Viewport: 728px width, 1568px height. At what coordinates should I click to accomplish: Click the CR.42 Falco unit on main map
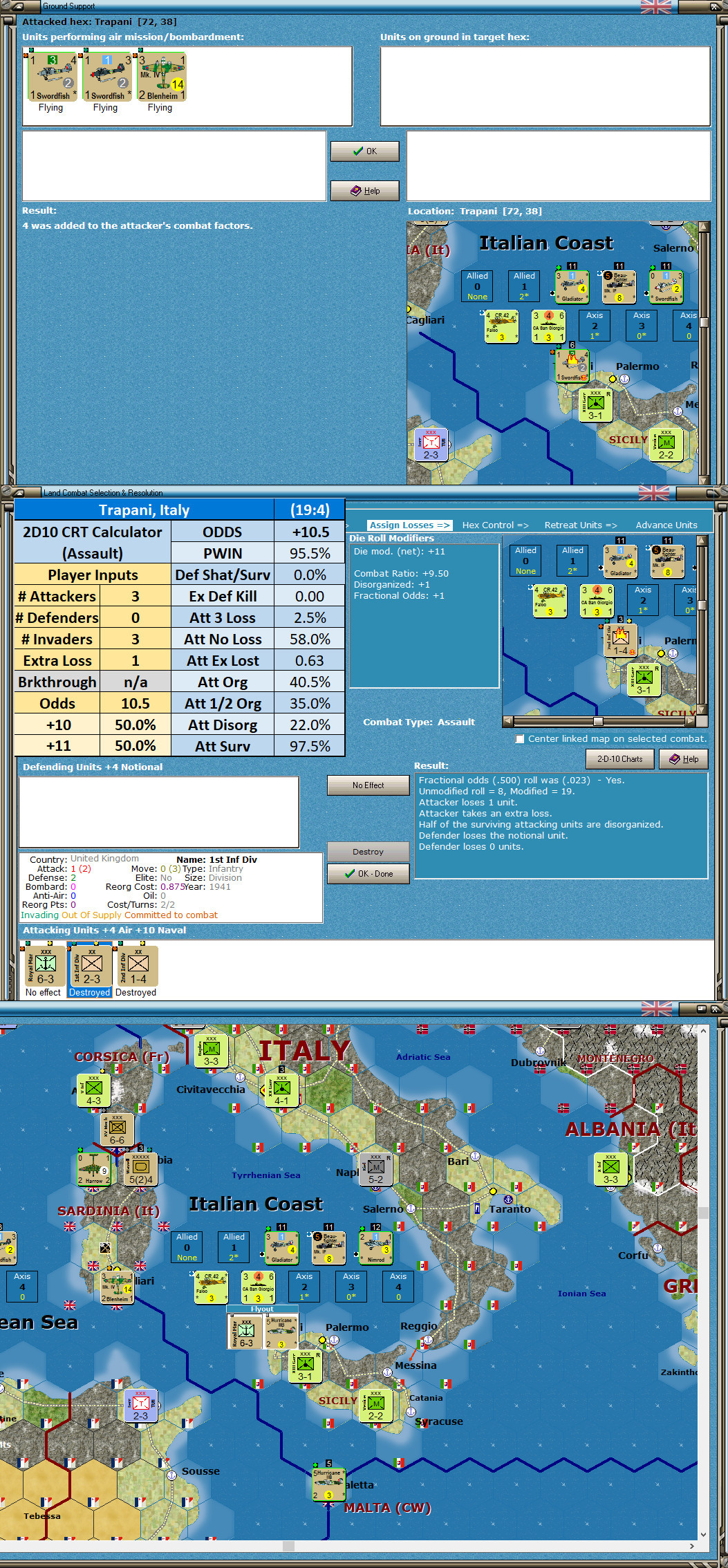click(x=211, y=1287)
